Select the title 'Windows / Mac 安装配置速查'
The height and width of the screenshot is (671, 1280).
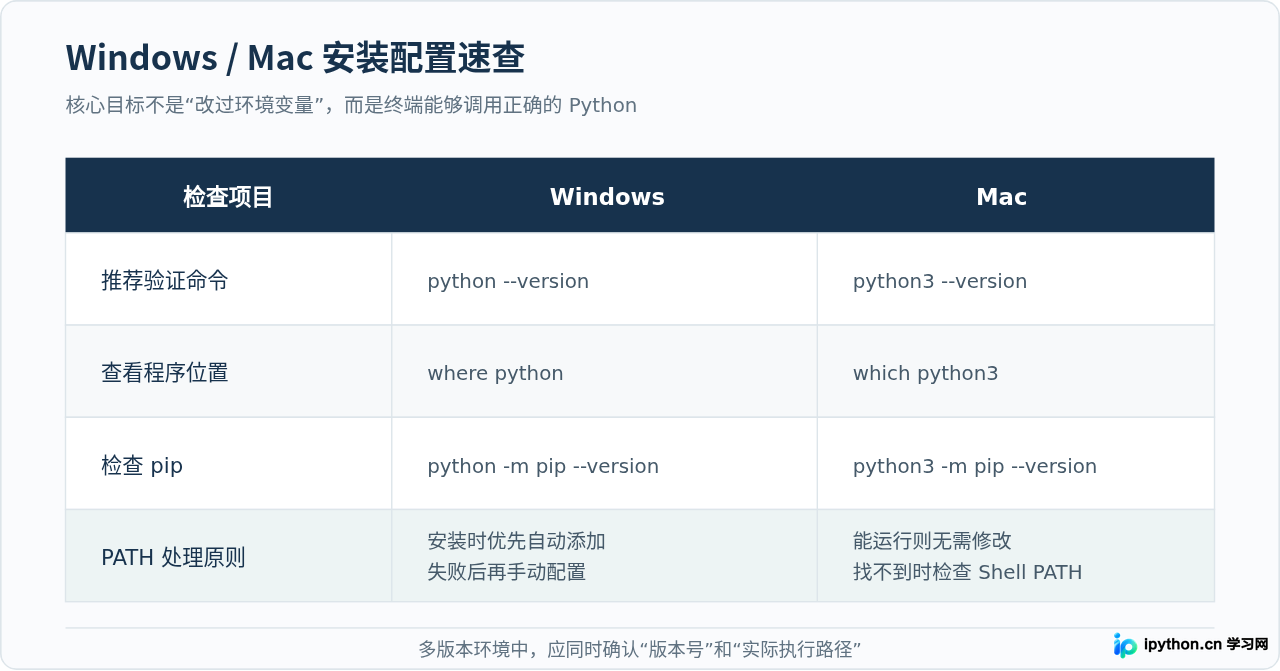coord(295,58)
